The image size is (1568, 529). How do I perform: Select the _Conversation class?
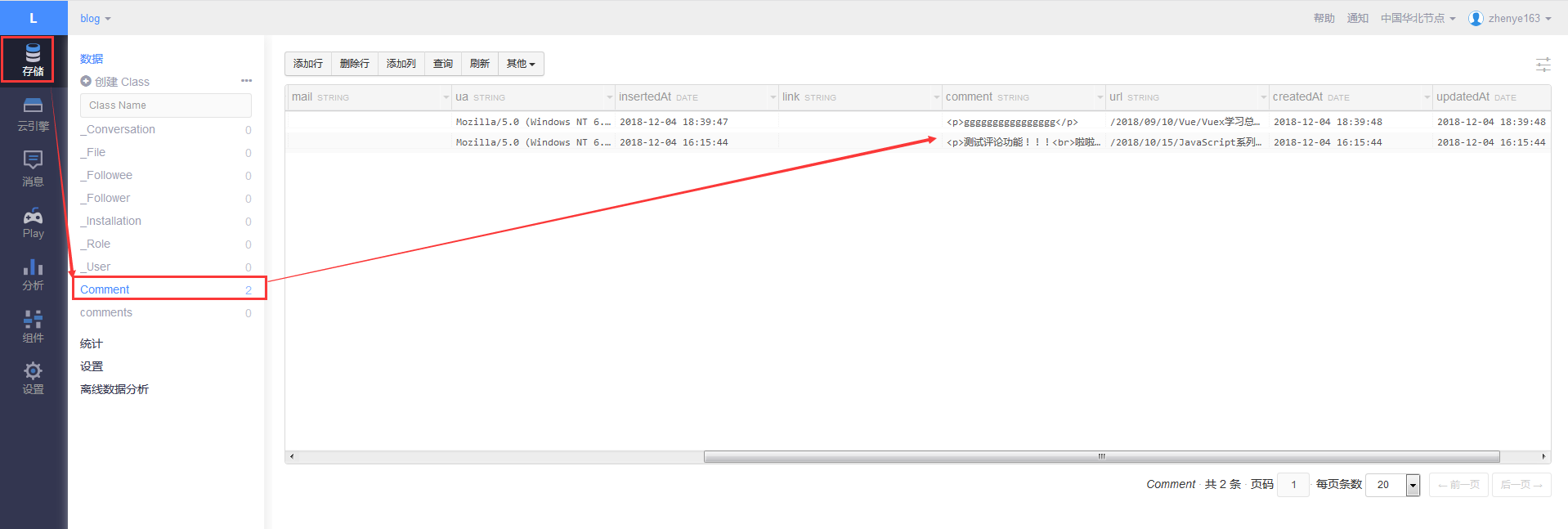point(166,129)
